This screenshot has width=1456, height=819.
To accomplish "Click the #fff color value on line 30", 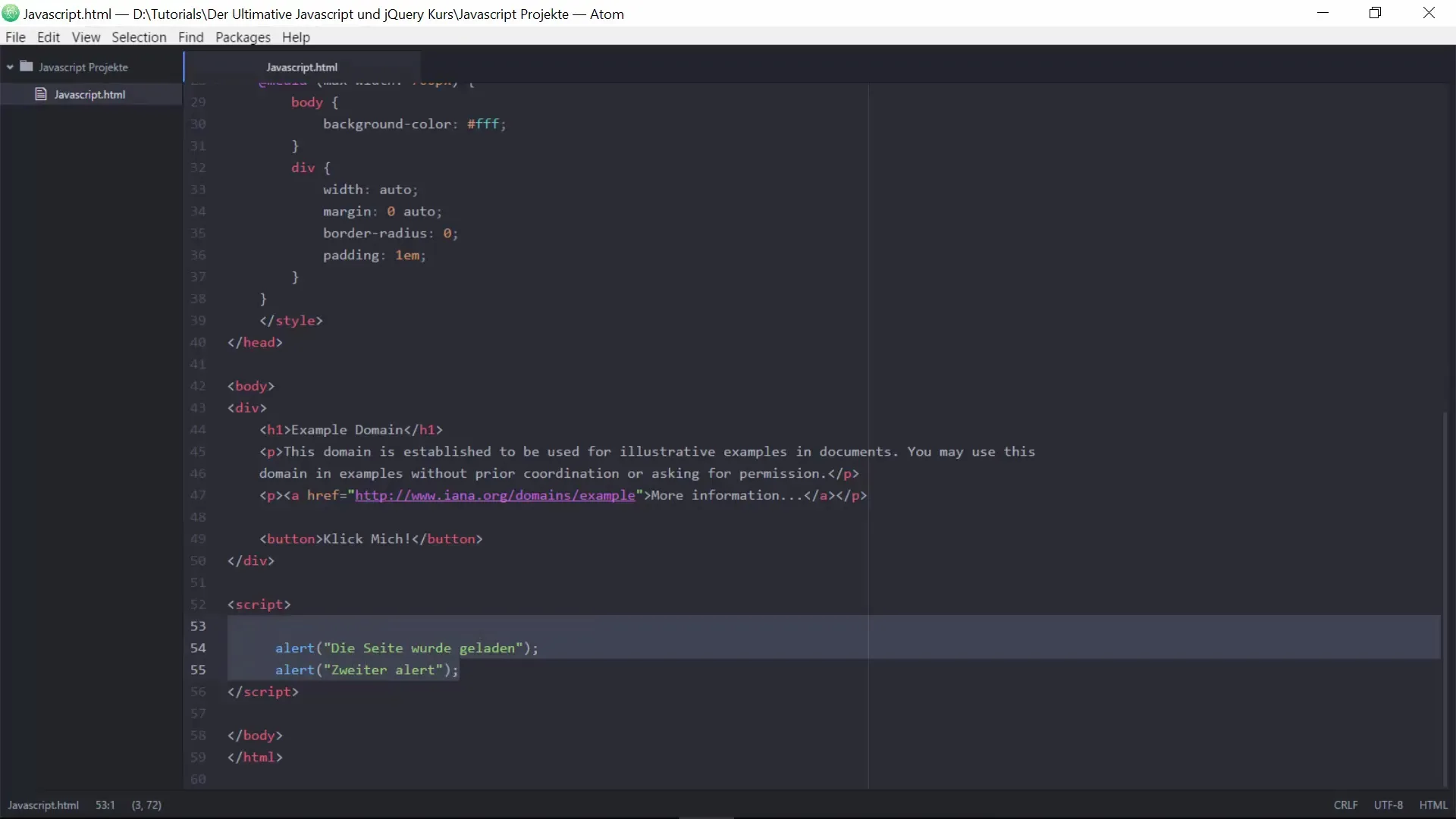I will coord(483,124).
